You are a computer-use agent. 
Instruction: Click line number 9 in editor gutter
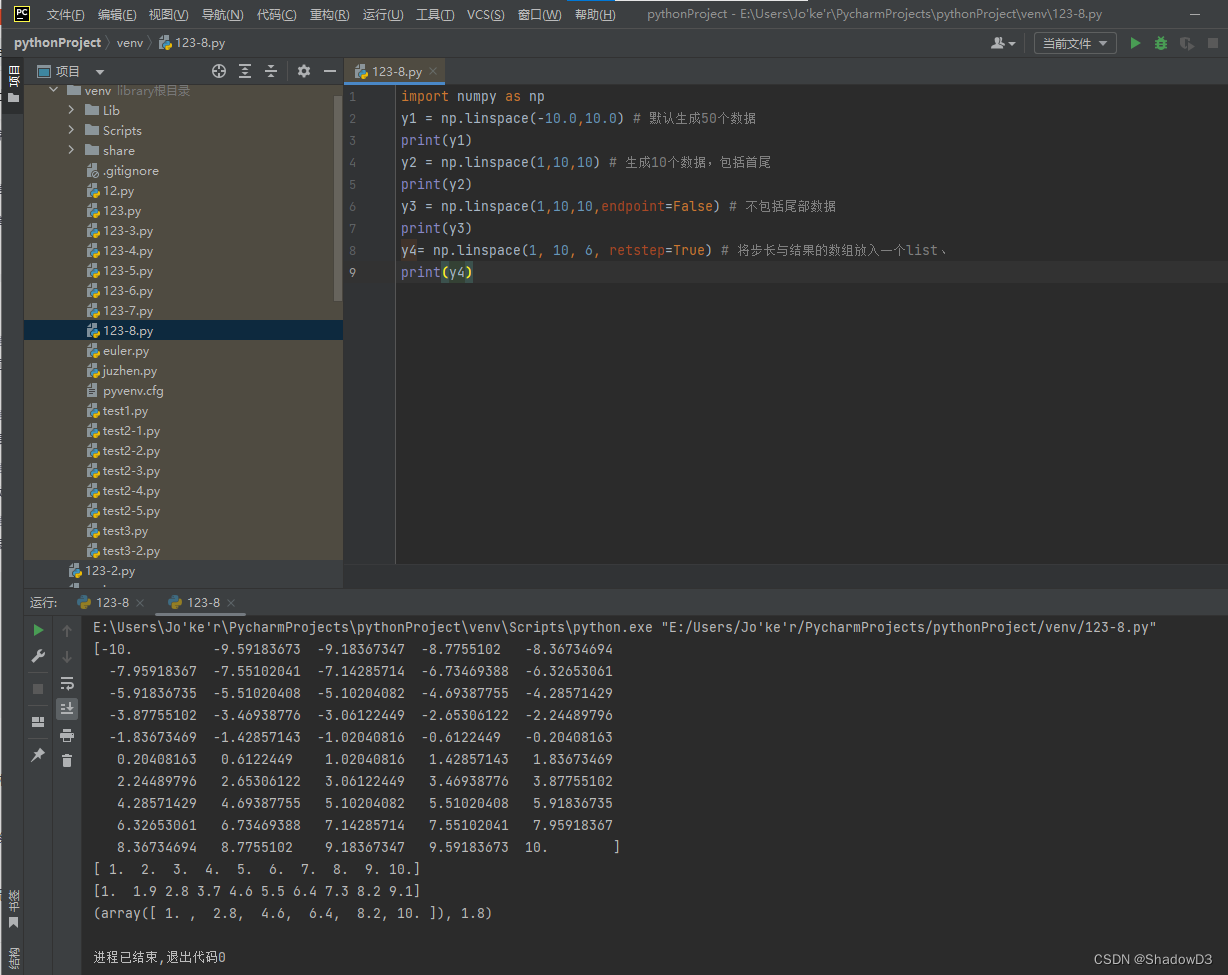352,272
